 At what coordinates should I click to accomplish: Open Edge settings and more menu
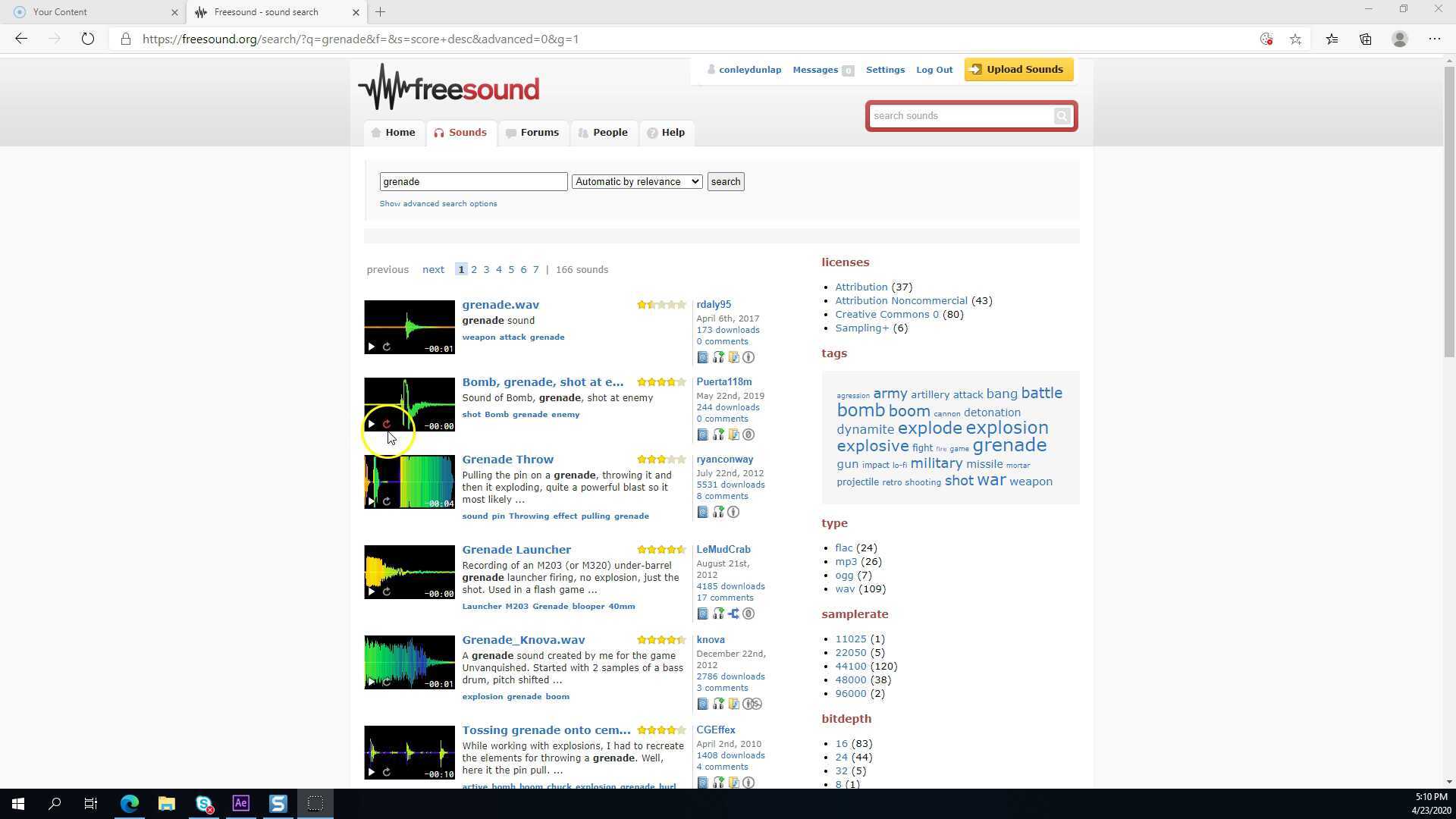pyautogui.click(x=1434, y=39)
